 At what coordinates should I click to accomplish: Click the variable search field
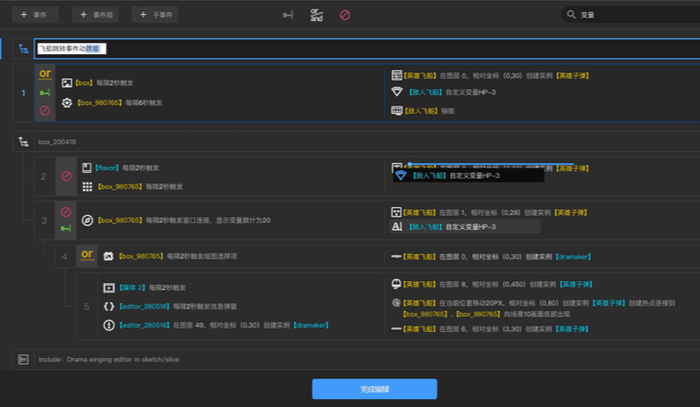(630, 15)
